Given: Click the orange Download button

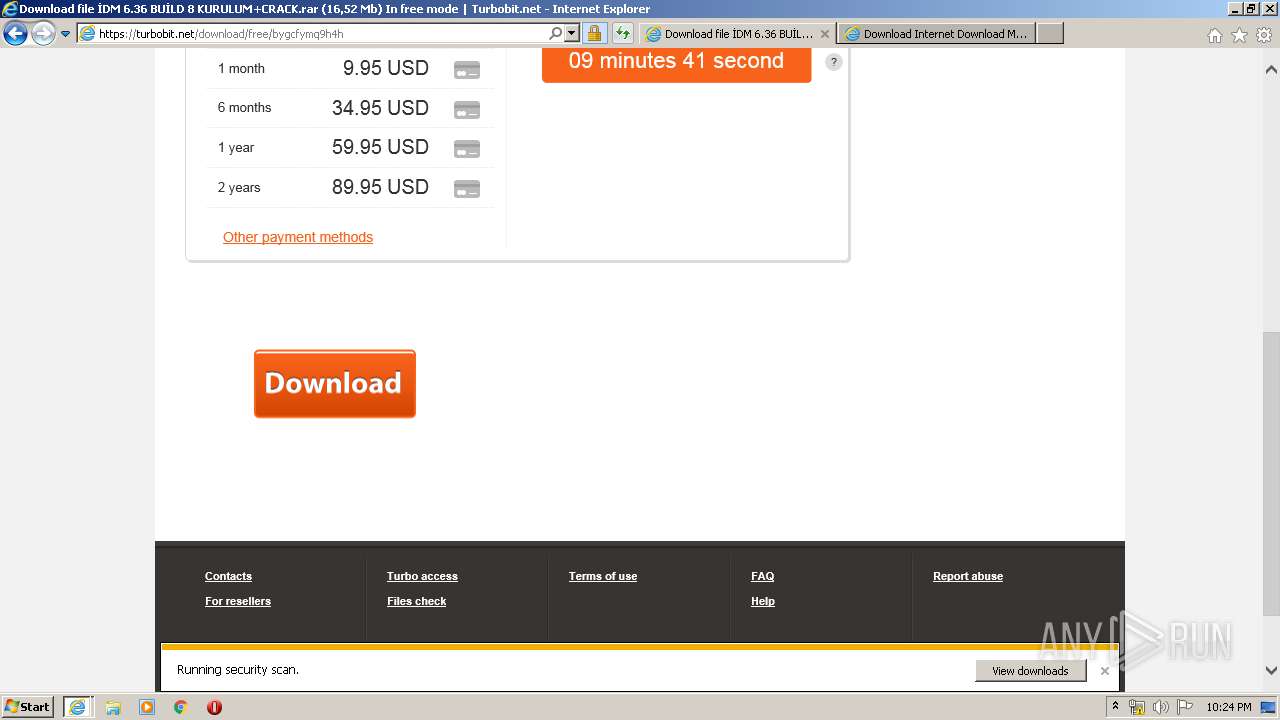Looking at the screenshot, I should click(335, 384).
